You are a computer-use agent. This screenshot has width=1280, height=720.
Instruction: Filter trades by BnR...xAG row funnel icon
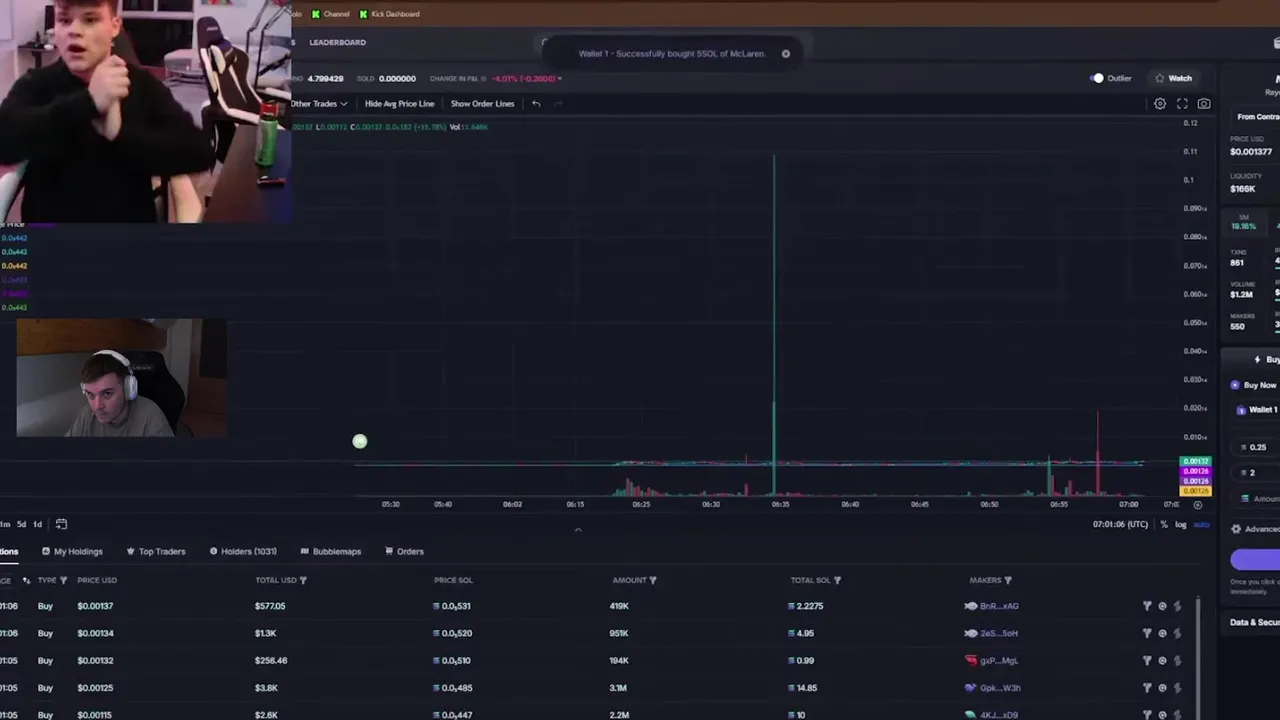click(1147, 606)
